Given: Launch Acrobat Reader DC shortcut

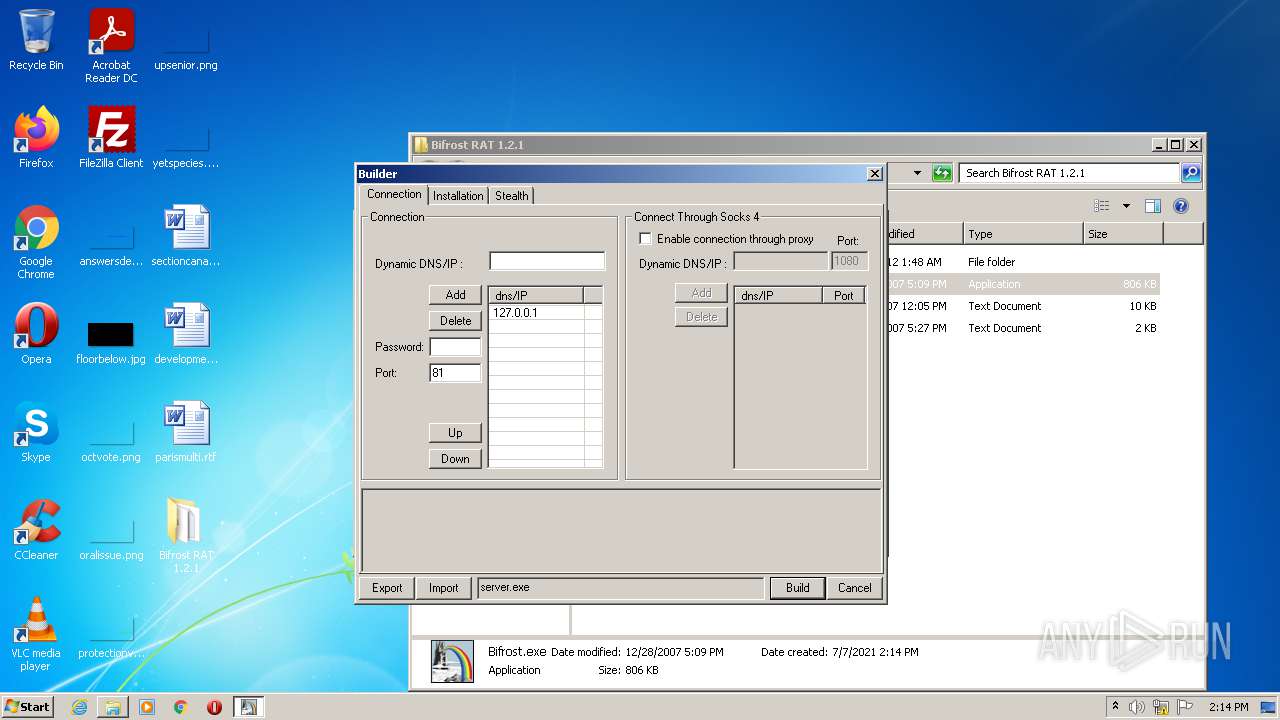Looking at the screenshot, I should [111, 46].
